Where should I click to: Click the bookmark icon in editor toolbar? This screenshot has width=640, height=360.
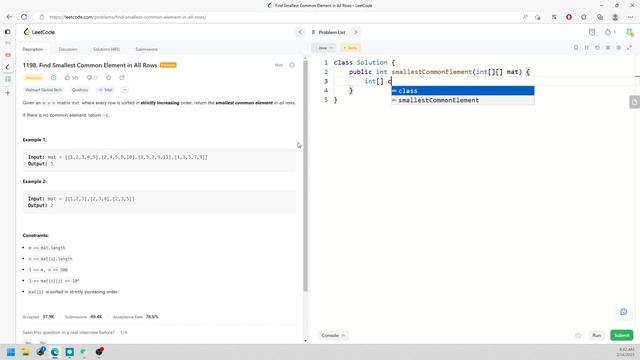coord(576,48)
